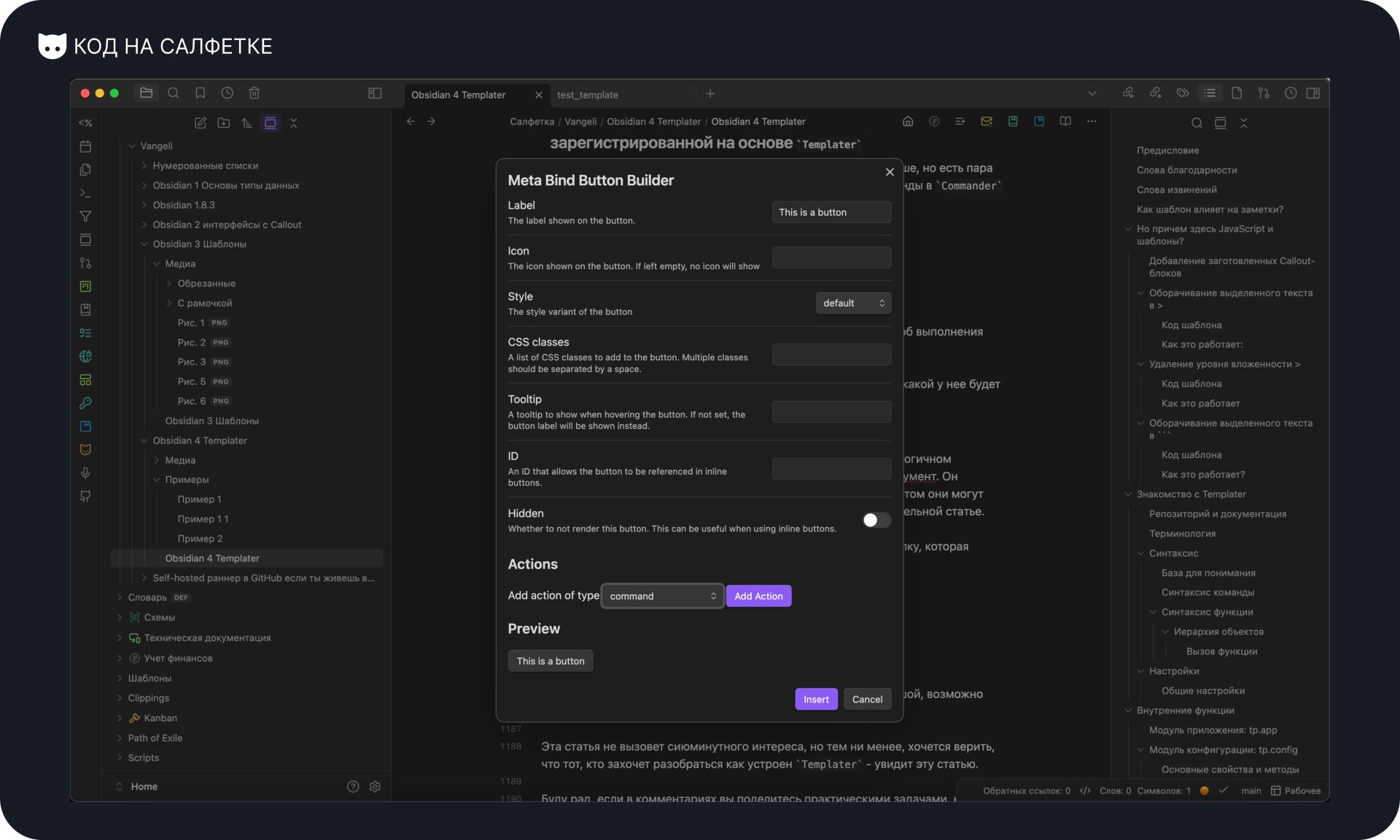1400x840 pixels.
Task: Collapse Знакомство с Templater outline section
Action: [1128, 494]
